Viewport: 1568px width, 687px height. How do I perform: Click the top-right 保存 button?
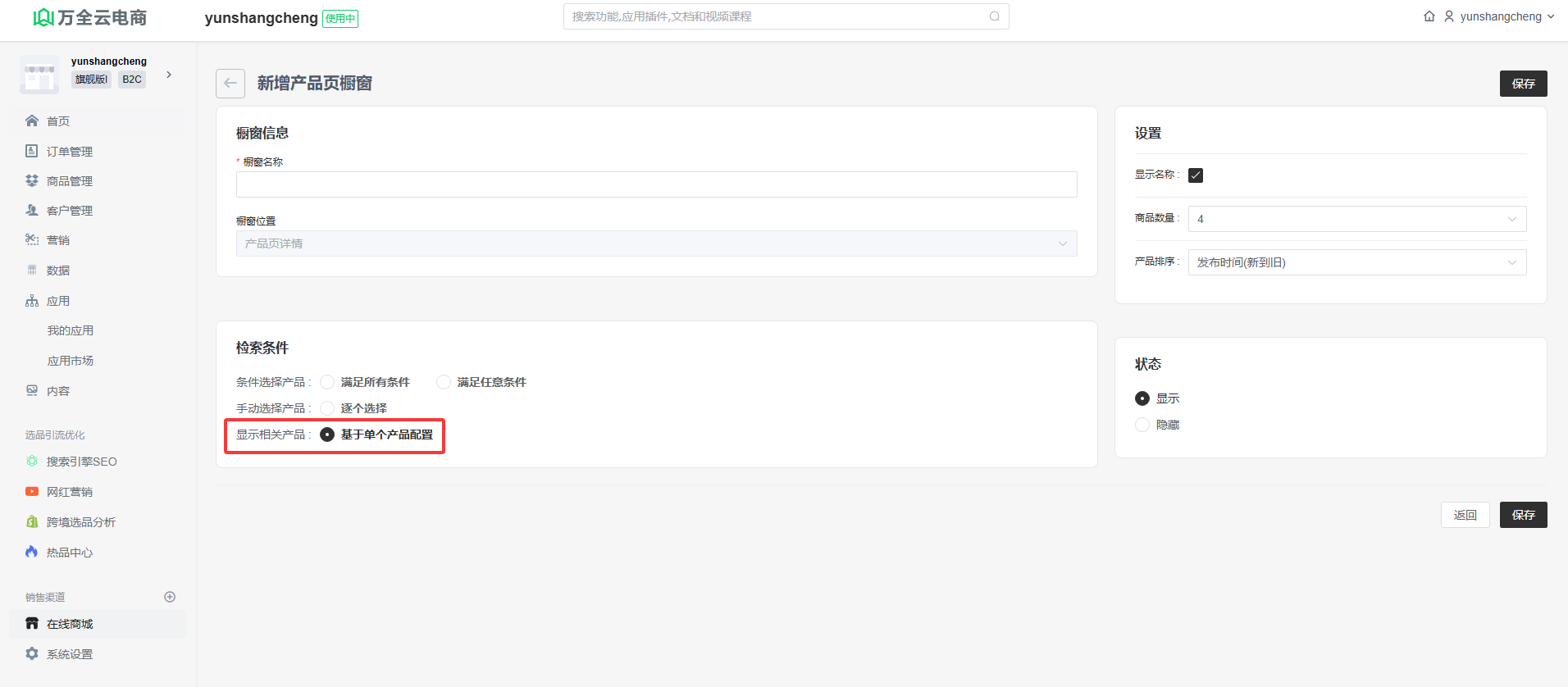[x=1523, y=84]
